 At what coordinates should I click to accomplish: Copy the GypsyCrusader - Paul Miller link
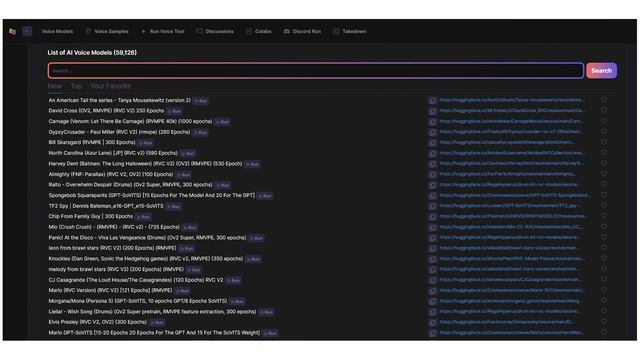(433, 132)
